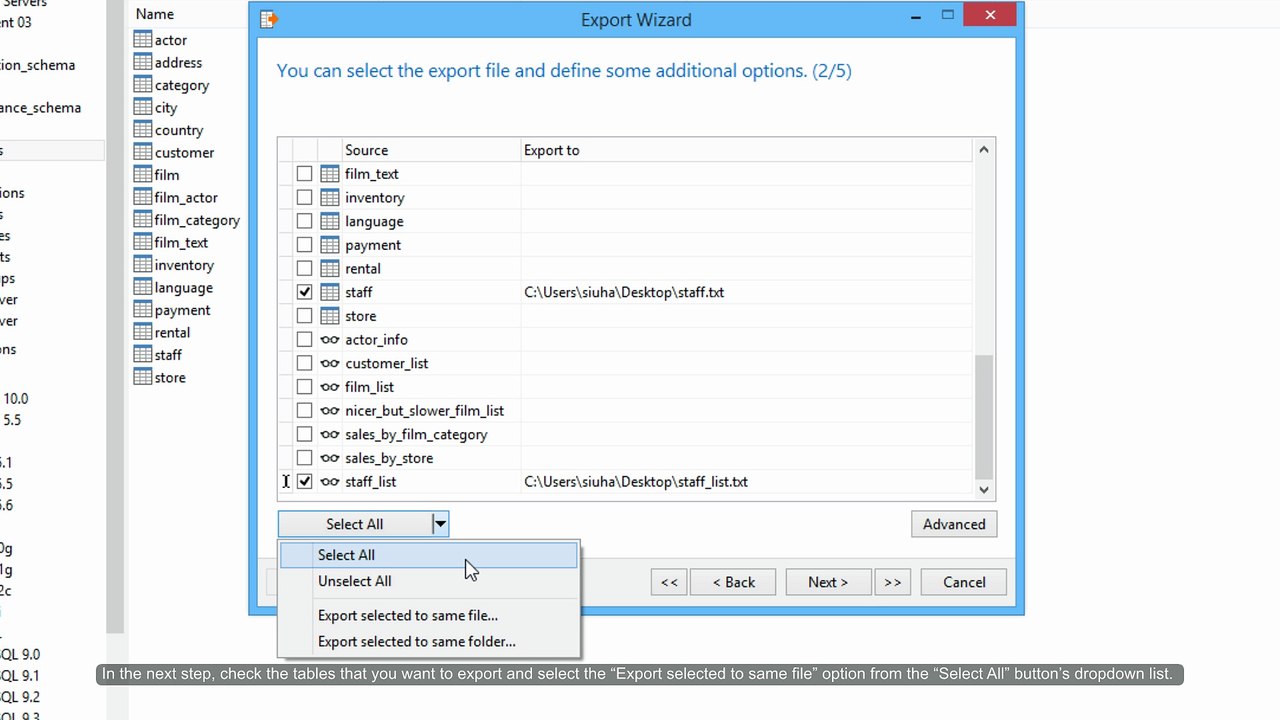Click the city table icon in background list

point(143,107)
